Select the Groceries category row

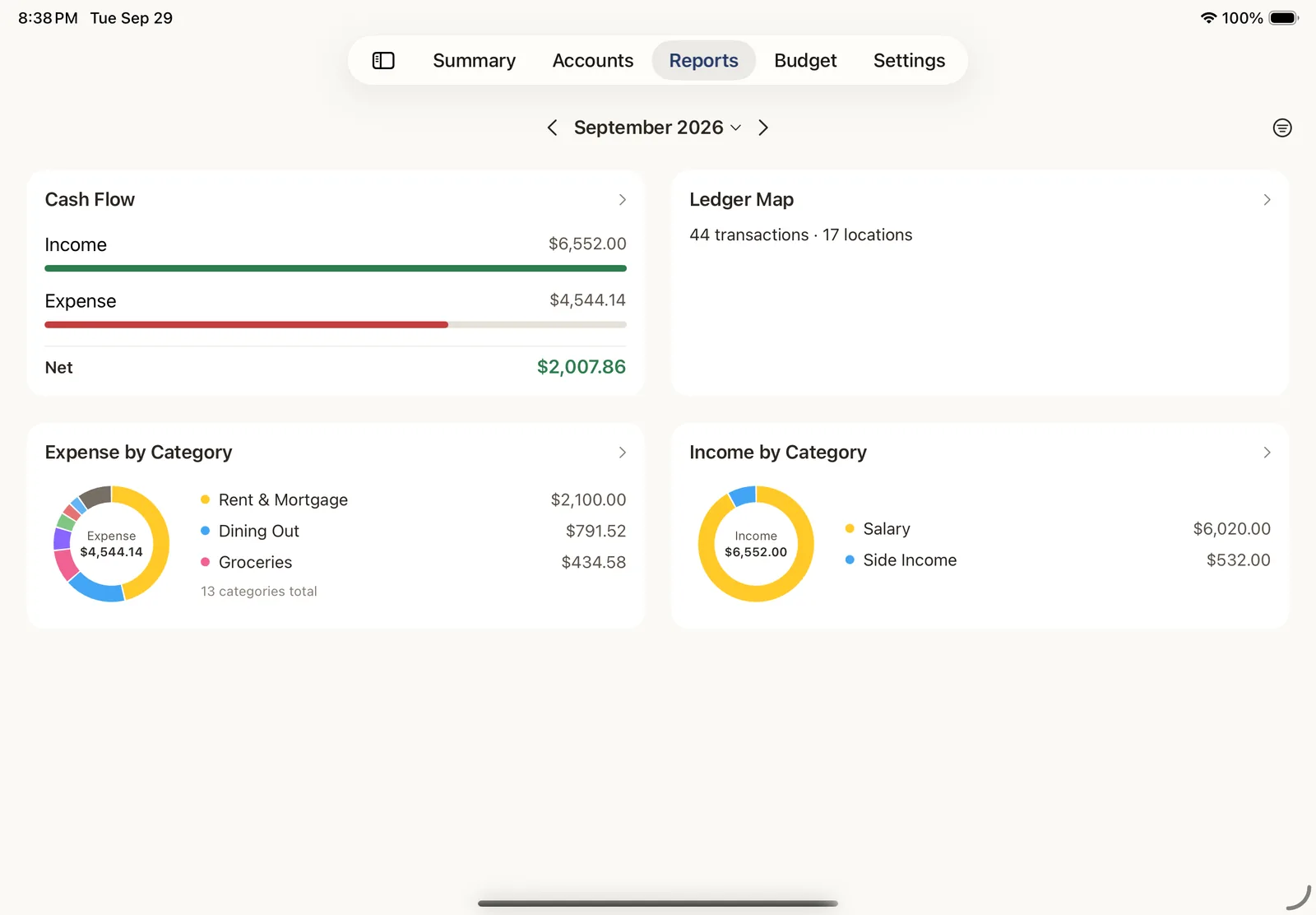(x=413, y=562)
